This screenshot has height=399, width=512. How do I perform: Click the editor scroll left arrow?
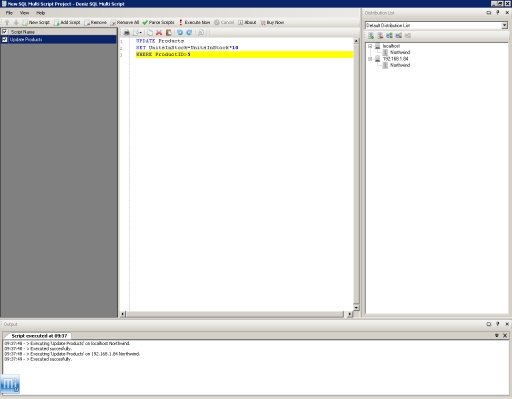coord(123,314)
